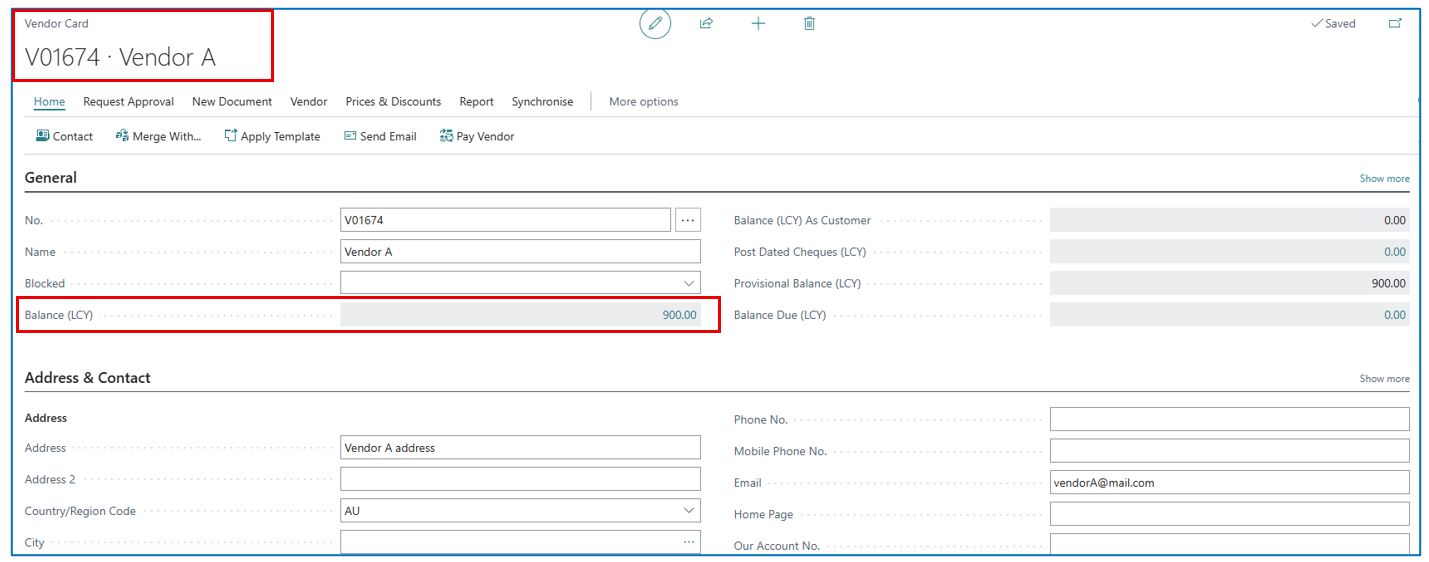The height and width of the screenshot is (562, 1429).
Task: Click Send Email action
Action: [380, 136]
